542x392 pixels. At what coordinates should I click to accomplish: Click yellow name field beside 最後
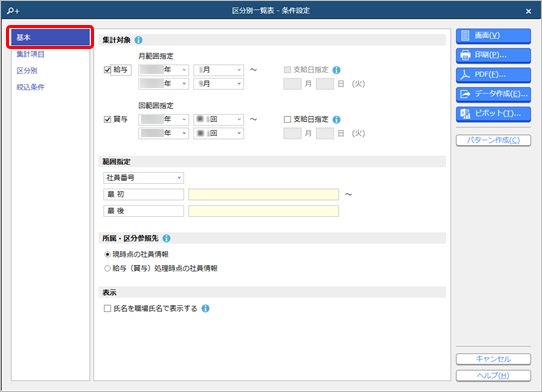(x=263, y=211)
